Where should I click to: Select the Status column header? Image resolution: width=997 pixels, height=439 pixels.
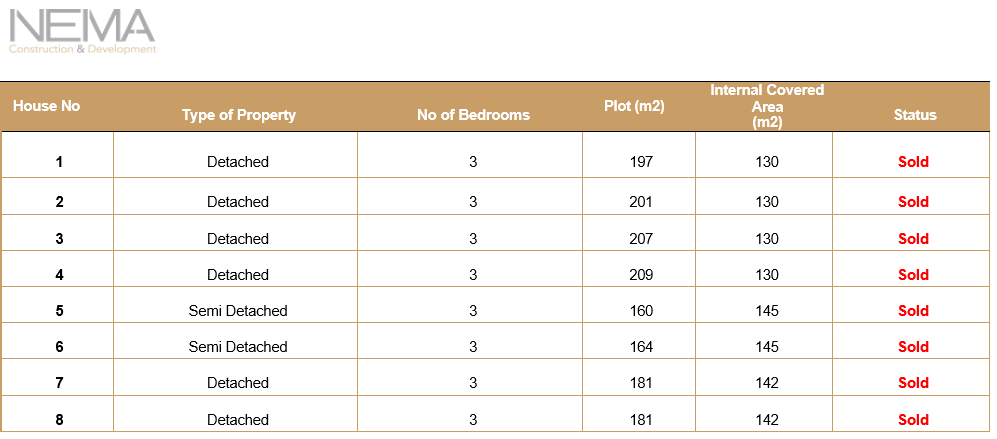pyautogui.click(x=915, y=115)
